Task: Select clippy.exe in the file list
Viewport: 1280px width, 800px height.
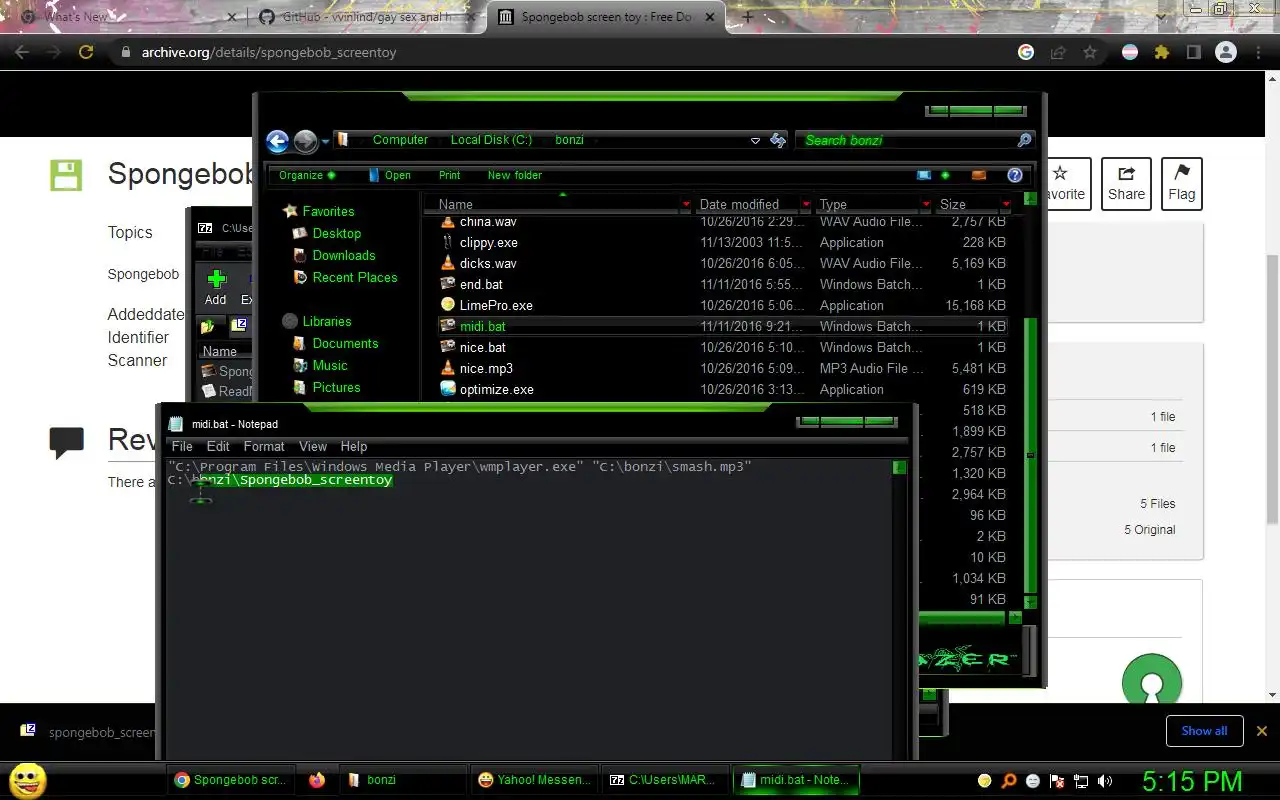Action: click(x=488, y=242)
